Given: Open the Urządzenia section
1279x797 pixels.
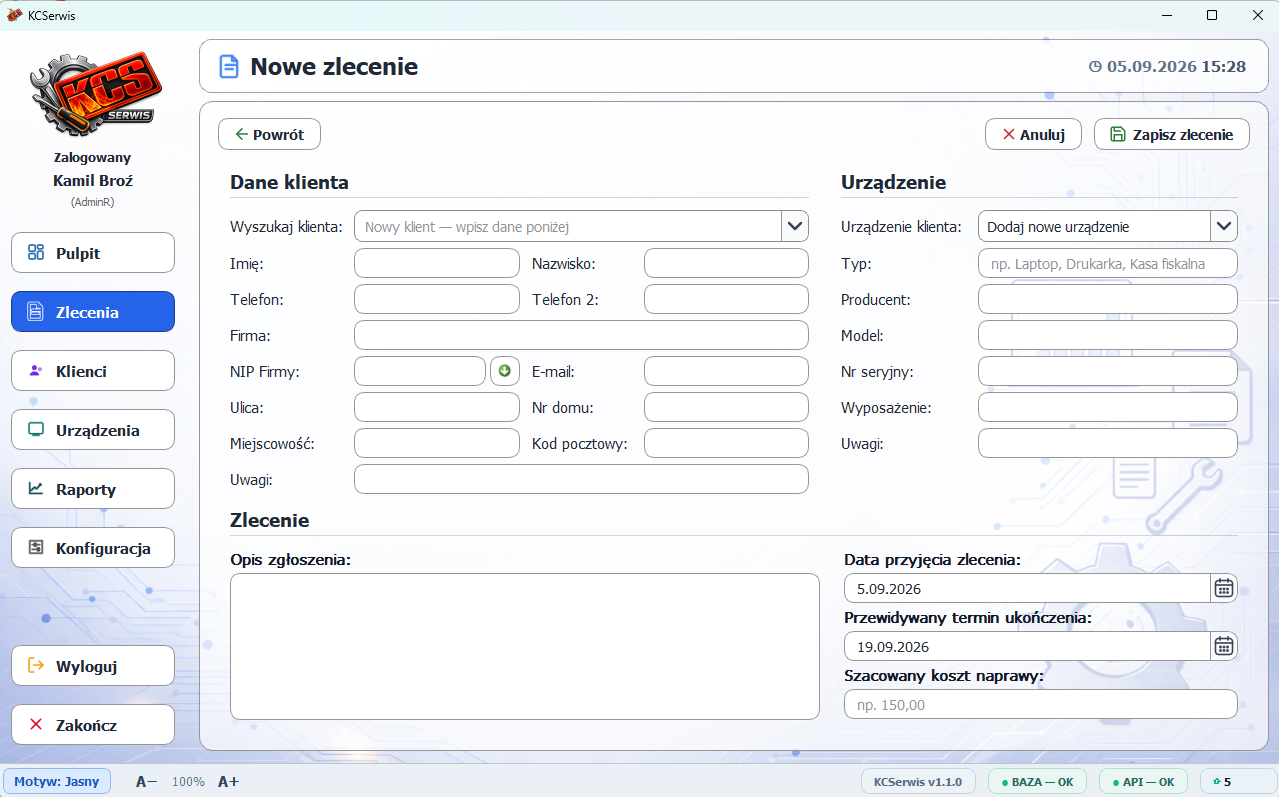Looking at the screenshot, I should pyautogui.click(x=93, y=430).
